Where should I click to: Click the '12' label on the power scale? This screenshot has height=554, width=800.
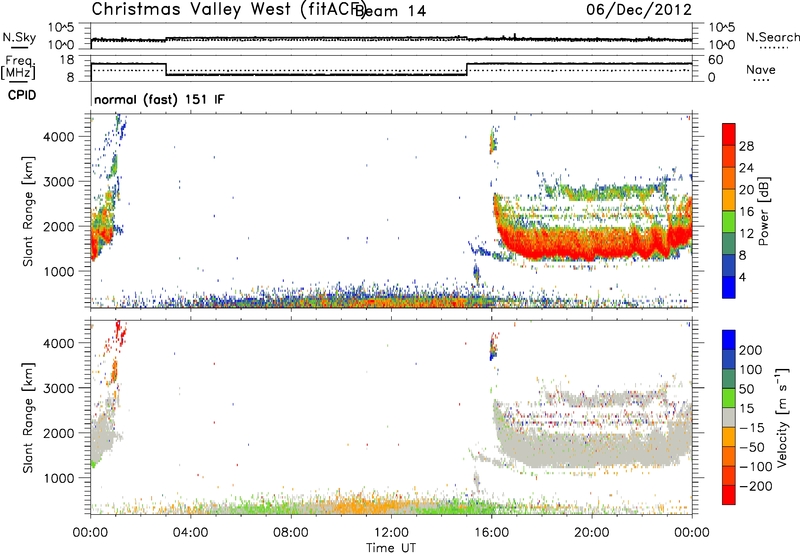(746, 234)
